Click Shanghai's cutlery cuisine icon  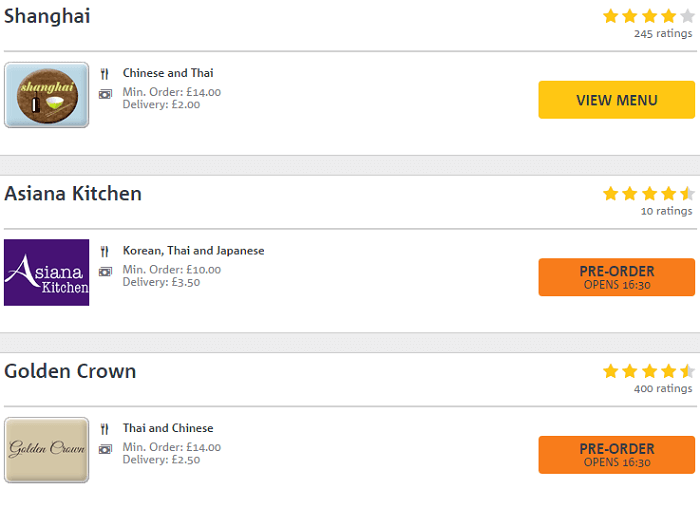point(104,74)
